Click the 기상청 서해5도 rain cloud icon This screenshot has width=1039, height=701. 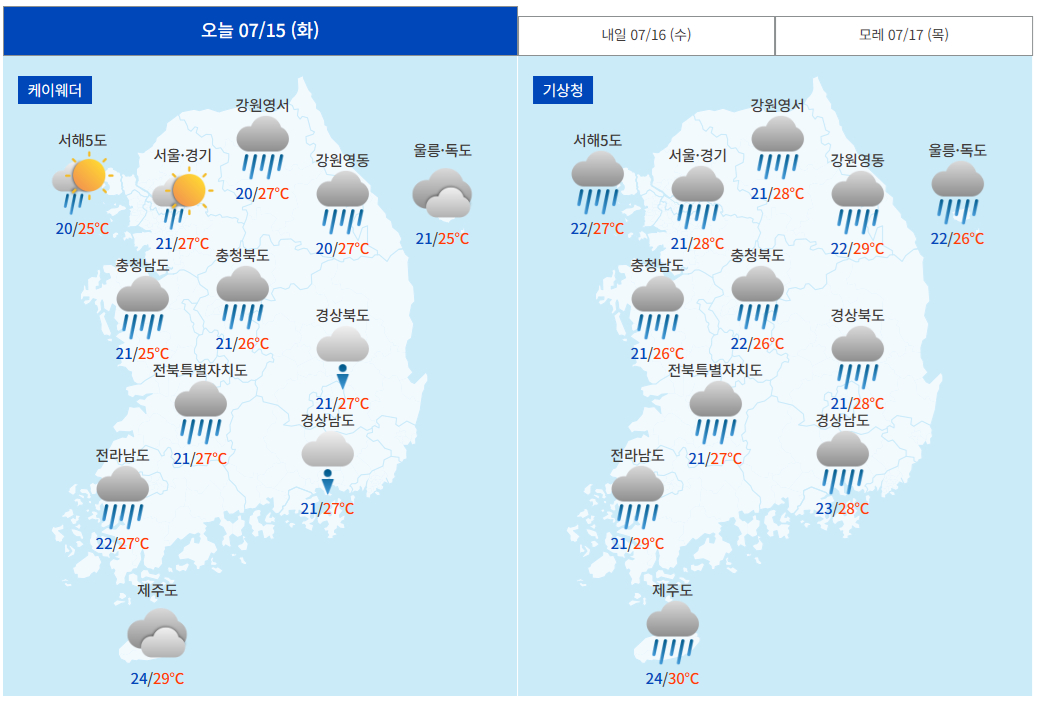(x=598, y=182)
